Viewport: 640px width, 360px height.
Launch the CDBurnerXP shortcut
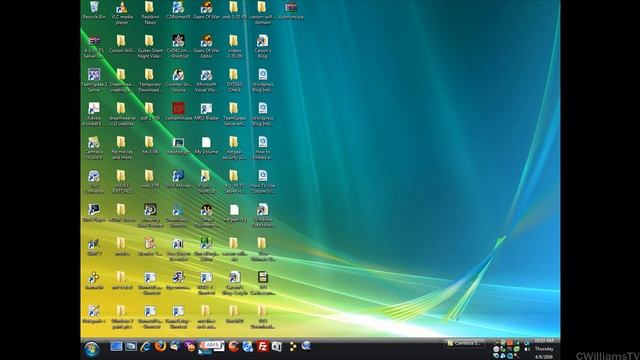(x=178, y=10)
